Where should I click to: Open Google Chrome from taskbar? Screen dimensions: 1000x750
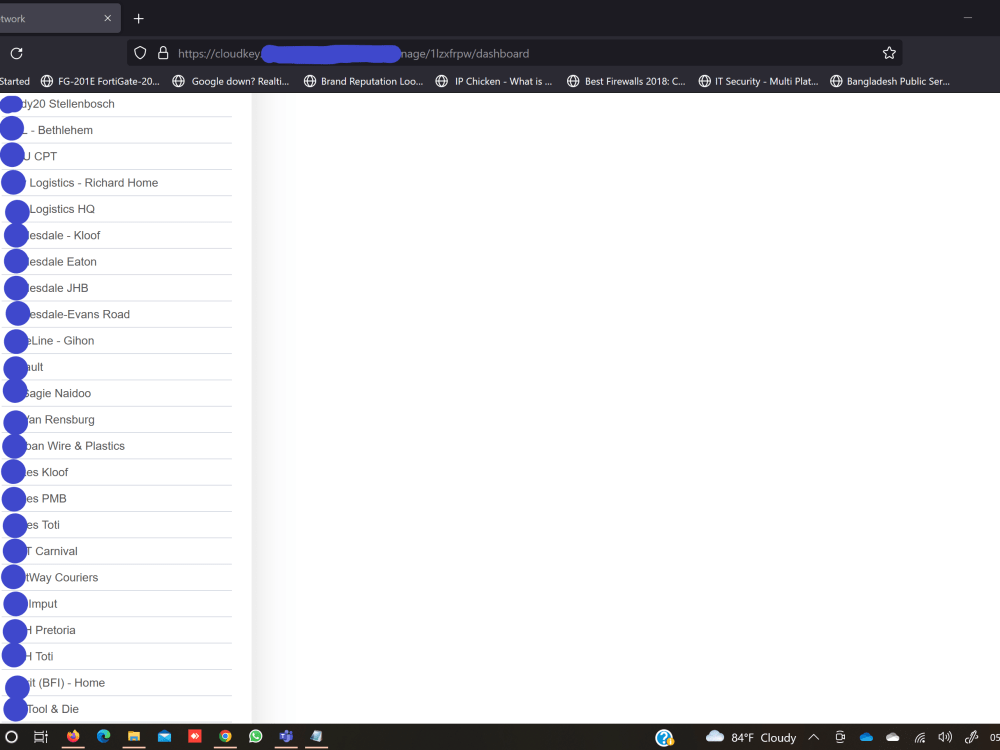pos(225,737)
